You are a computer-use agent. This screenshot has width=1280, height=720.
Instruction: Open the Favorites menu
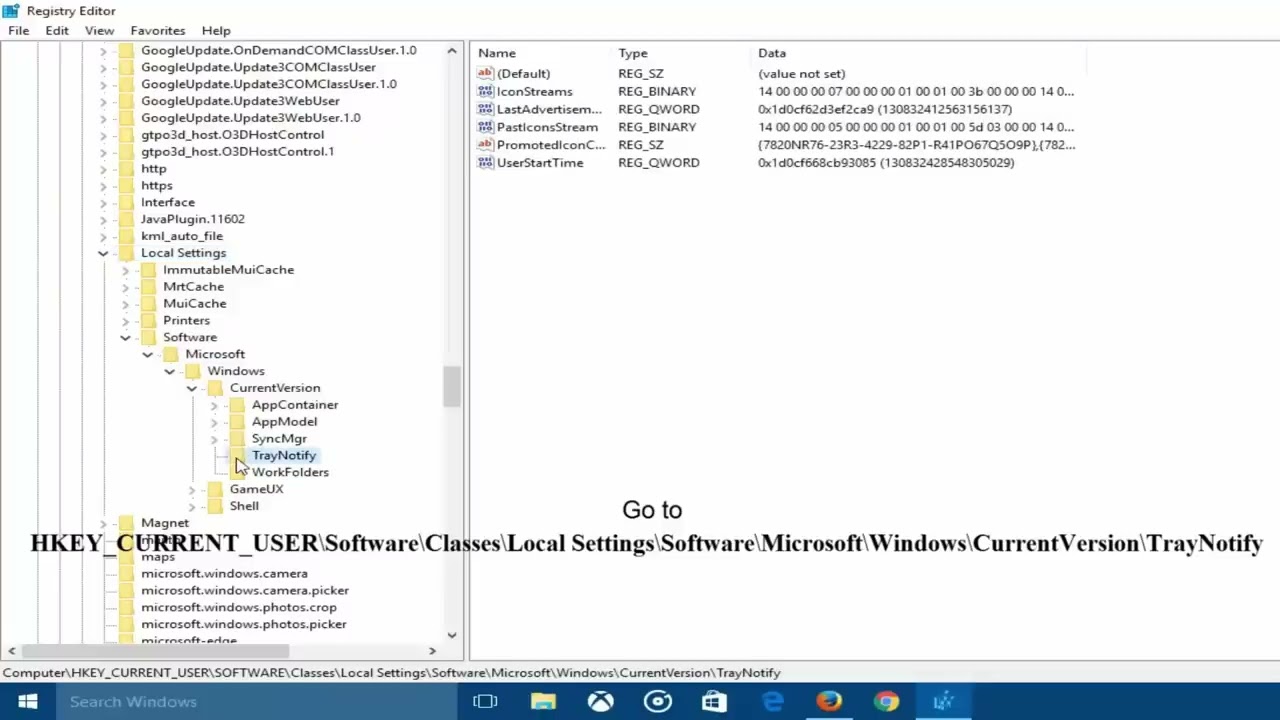(157, 31)
